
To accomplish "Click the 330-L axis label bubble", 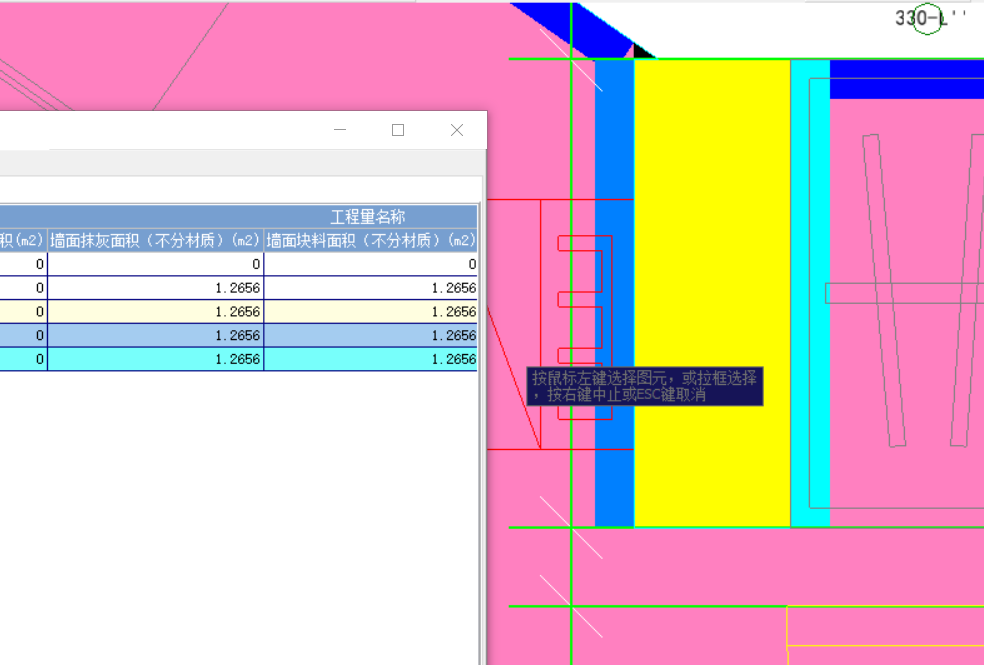I will (928, 19).
